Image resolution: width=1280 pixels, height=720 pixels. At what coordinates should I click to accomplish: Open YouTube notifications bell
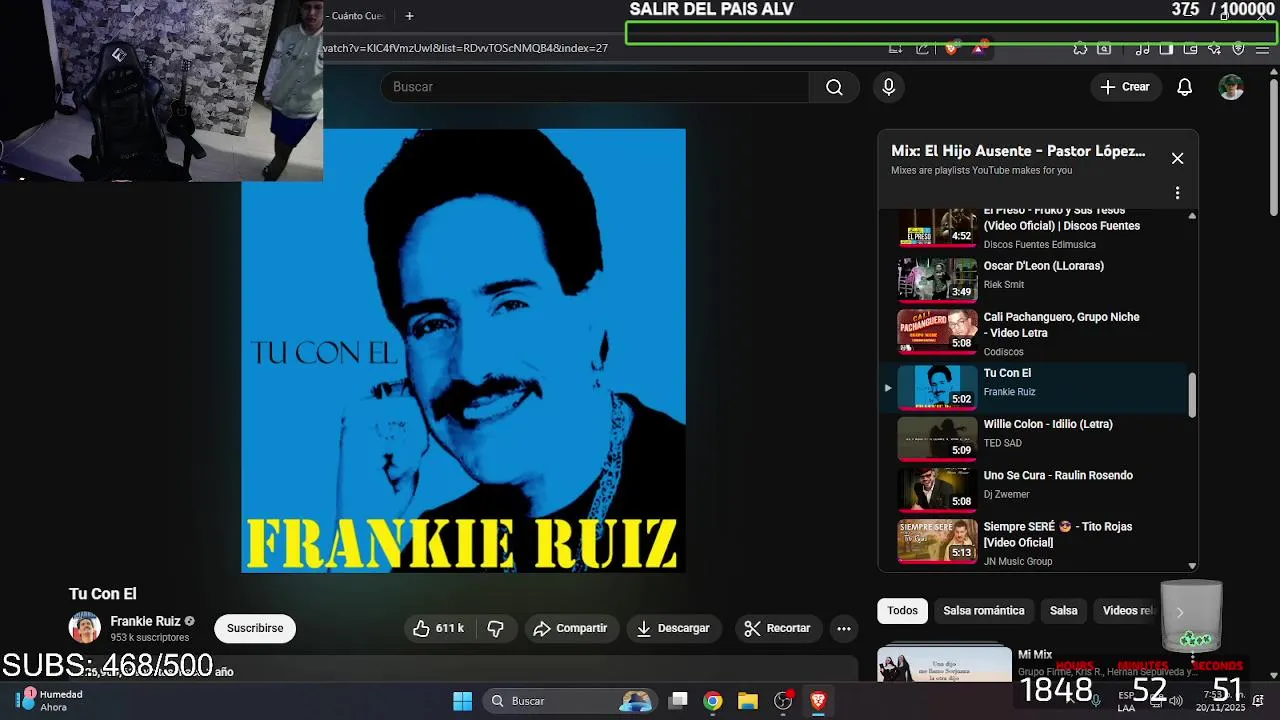click(1184, 87)
